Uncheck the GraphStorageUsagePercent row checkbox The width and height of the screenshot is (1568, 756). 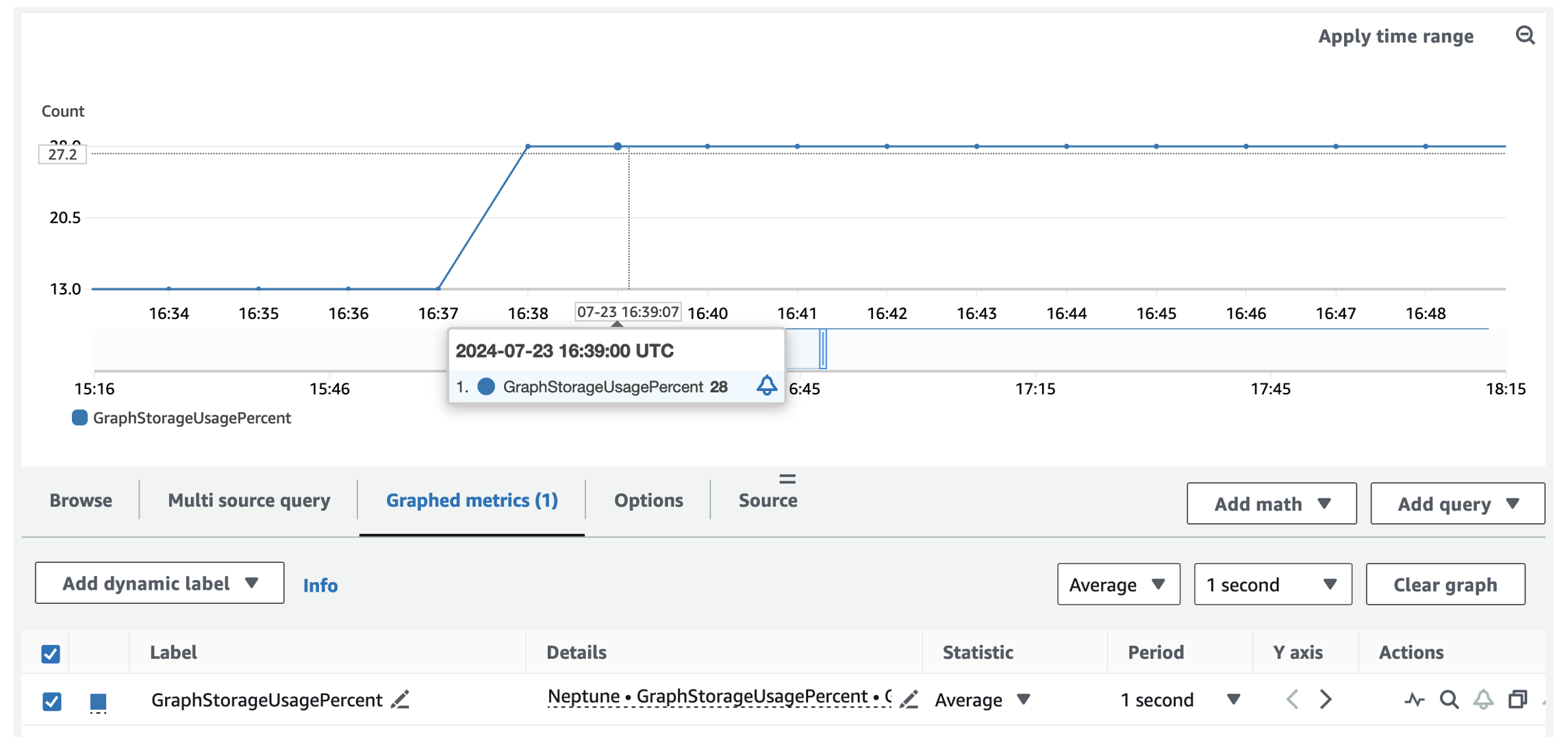point(52,701)
